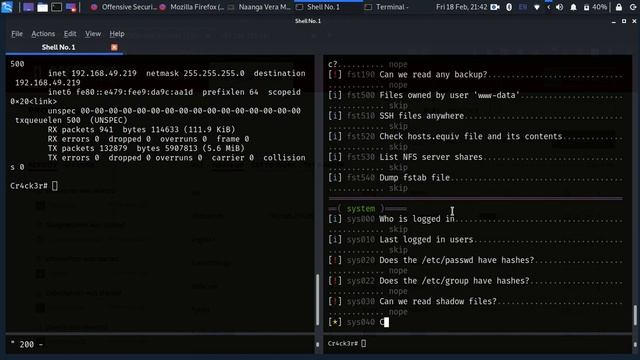This screenshot has width=640, height=360.
Task: Open the network connection tray icon
Action: point(537,7)
